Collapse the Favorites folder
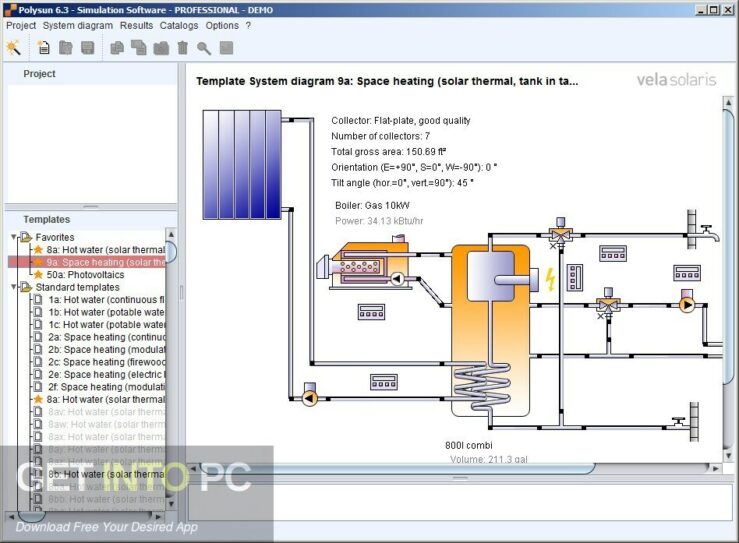 click(x=14, y=237)
